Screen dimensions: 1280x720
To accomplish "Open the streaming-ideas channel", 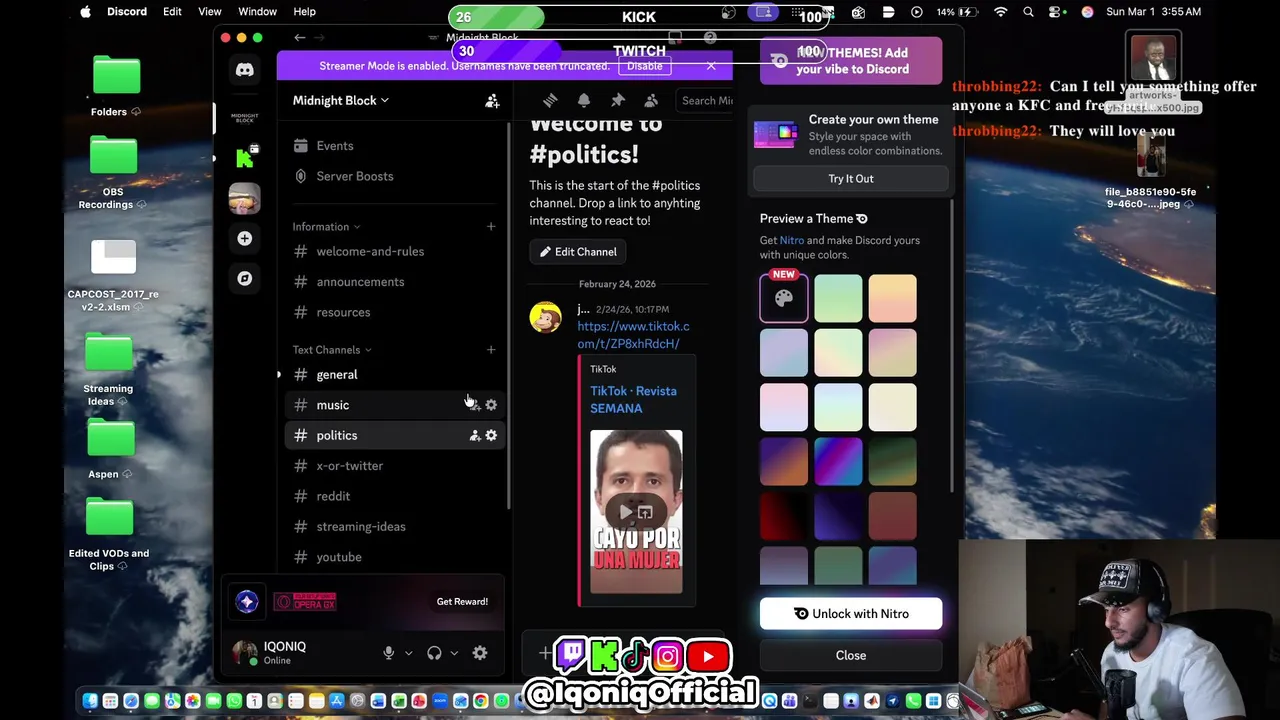I will 394,527.
